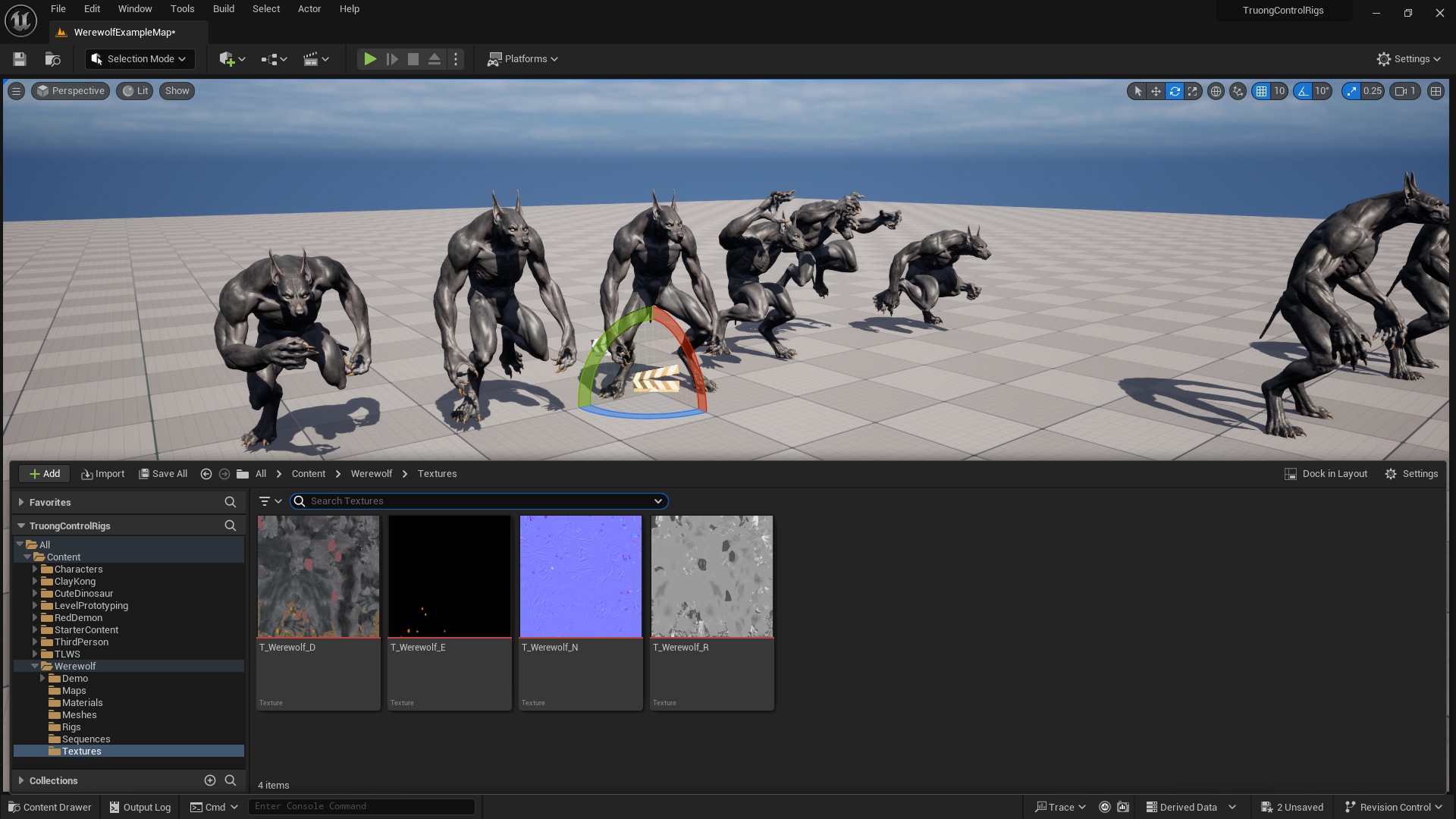Start Play in Editor with the green arrow
Screen dimensions: 1456x819
click(x=369, y=59)
